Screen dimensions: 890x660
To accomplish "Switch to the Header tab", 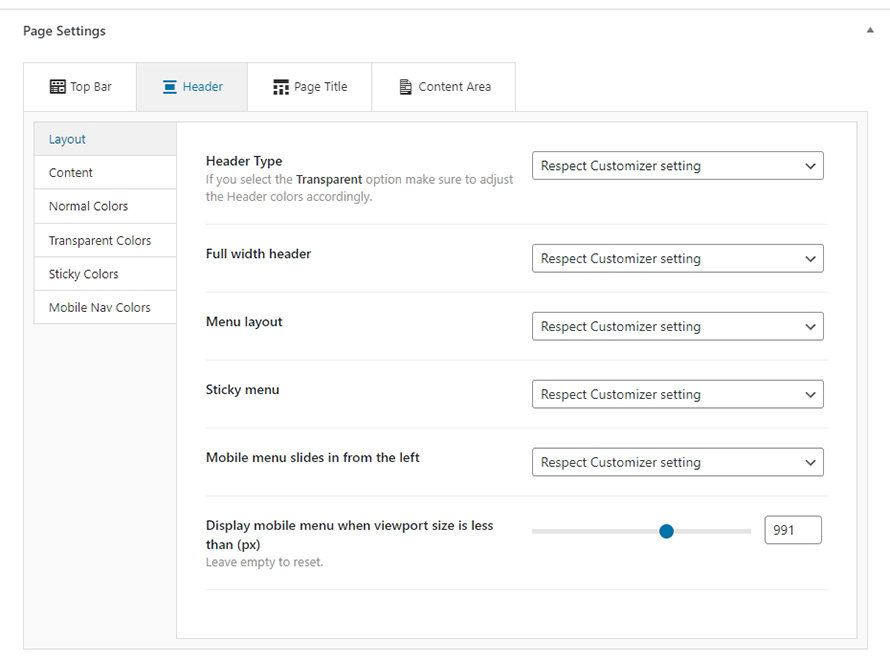I will 192,87.
